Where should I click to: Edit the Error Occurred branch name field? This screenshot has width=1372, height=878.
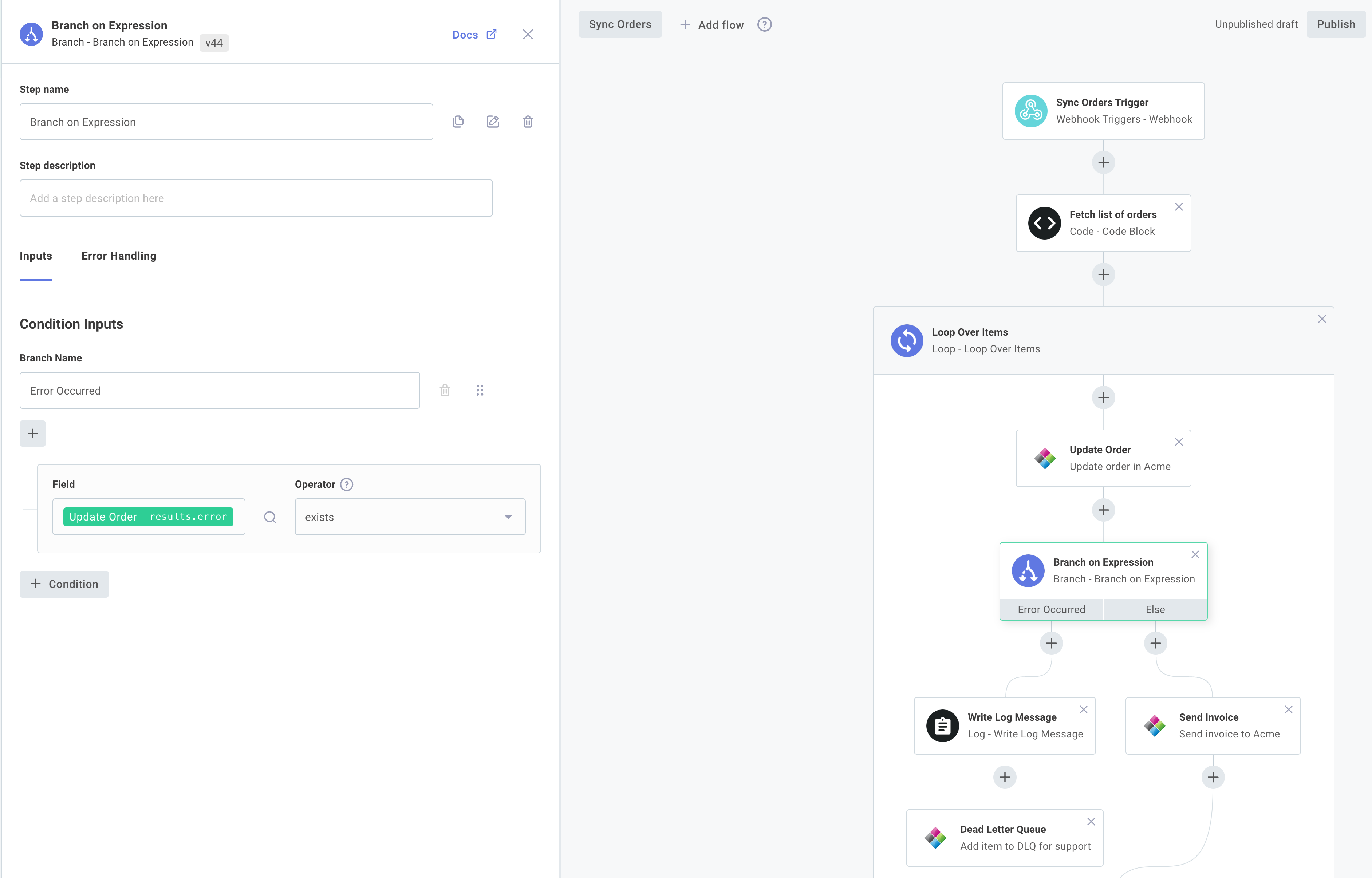pos(220,391)
